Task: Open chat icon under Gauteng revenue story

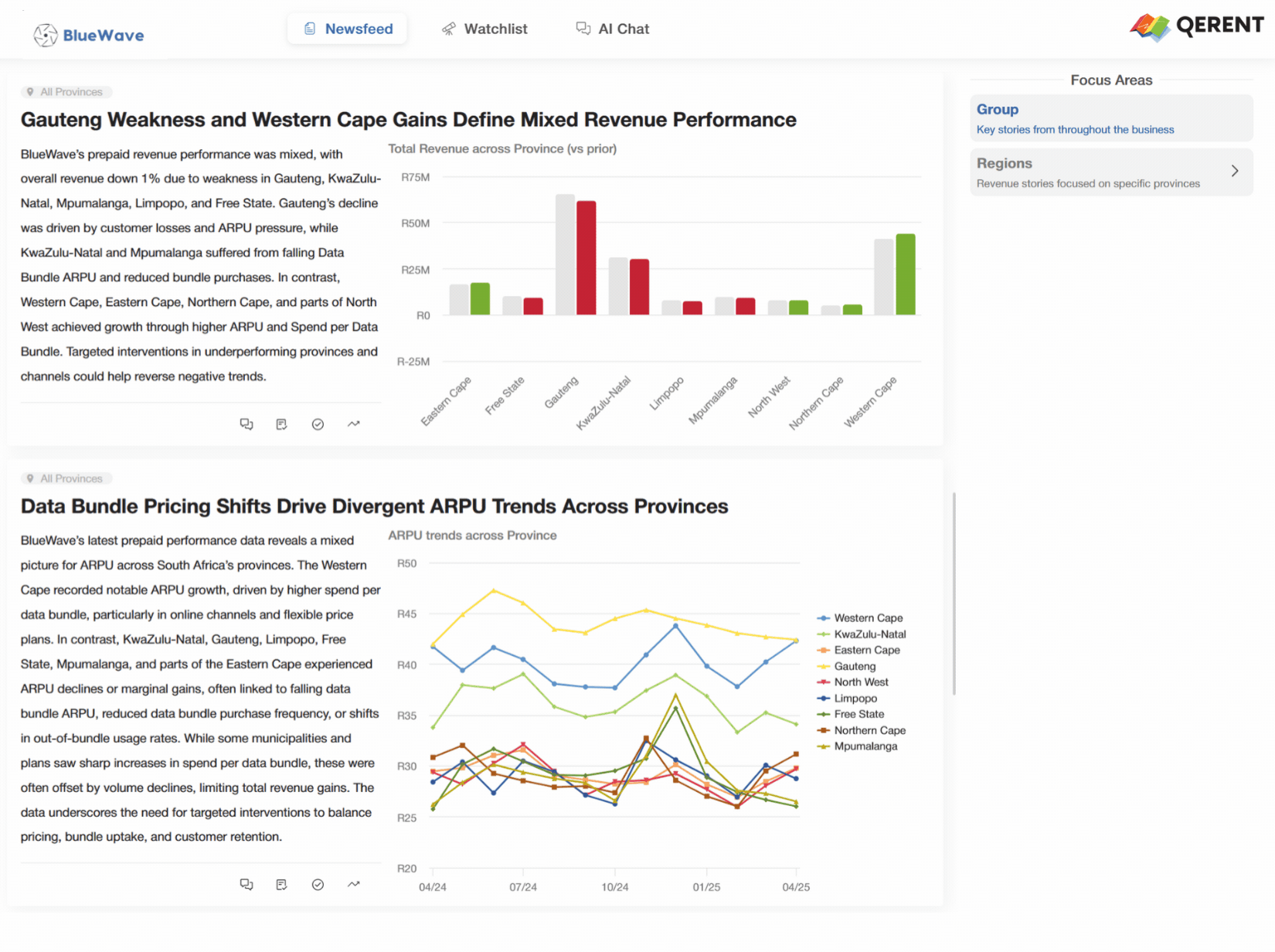Action: [246, 424]
